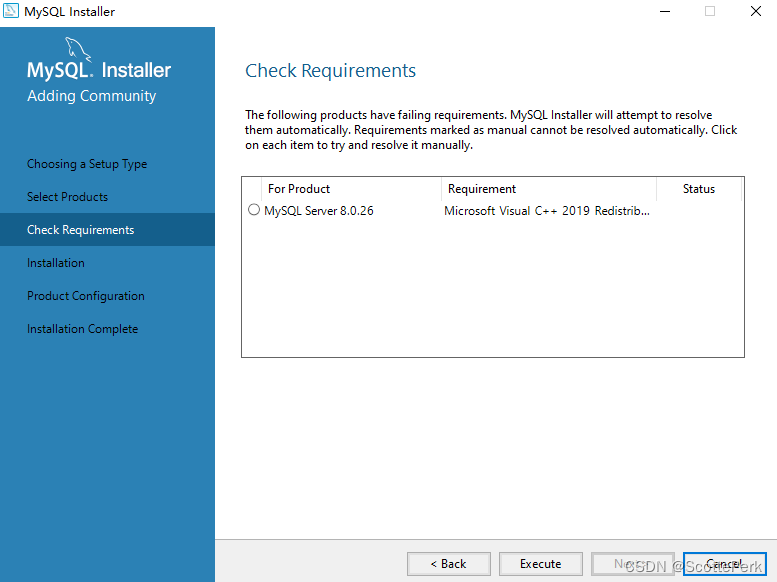Open the Choosing a Setup Type step
The height and width of the screenshot is (582, 777).
pyautogui.click(x=87, y=164)
